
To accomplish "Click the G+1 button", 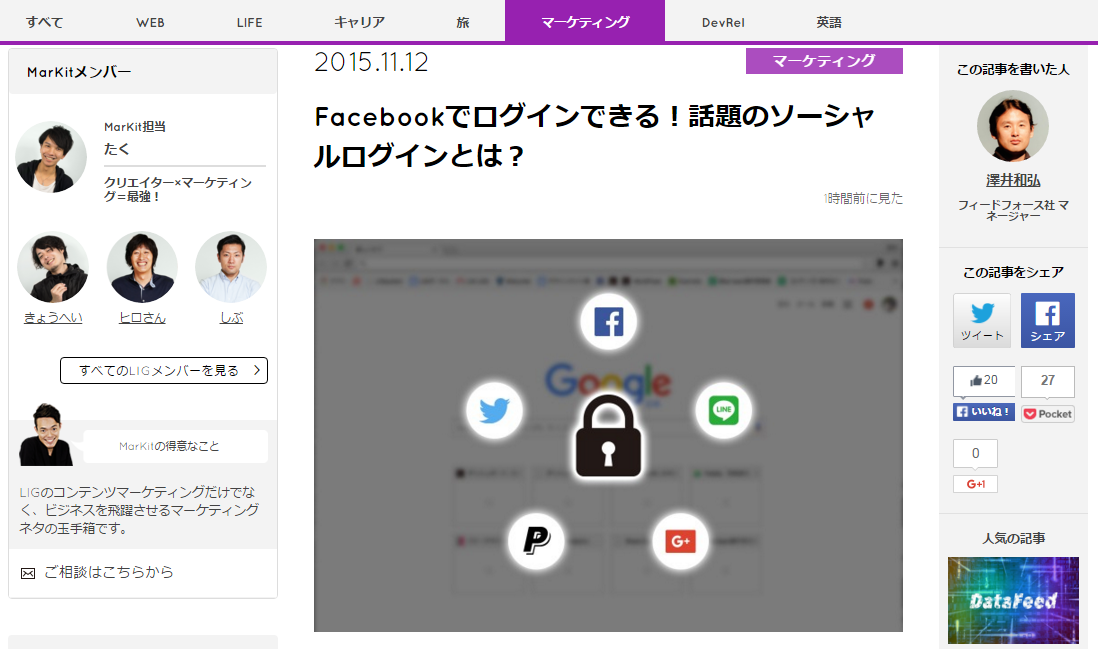I will click(x=975, y=484).
